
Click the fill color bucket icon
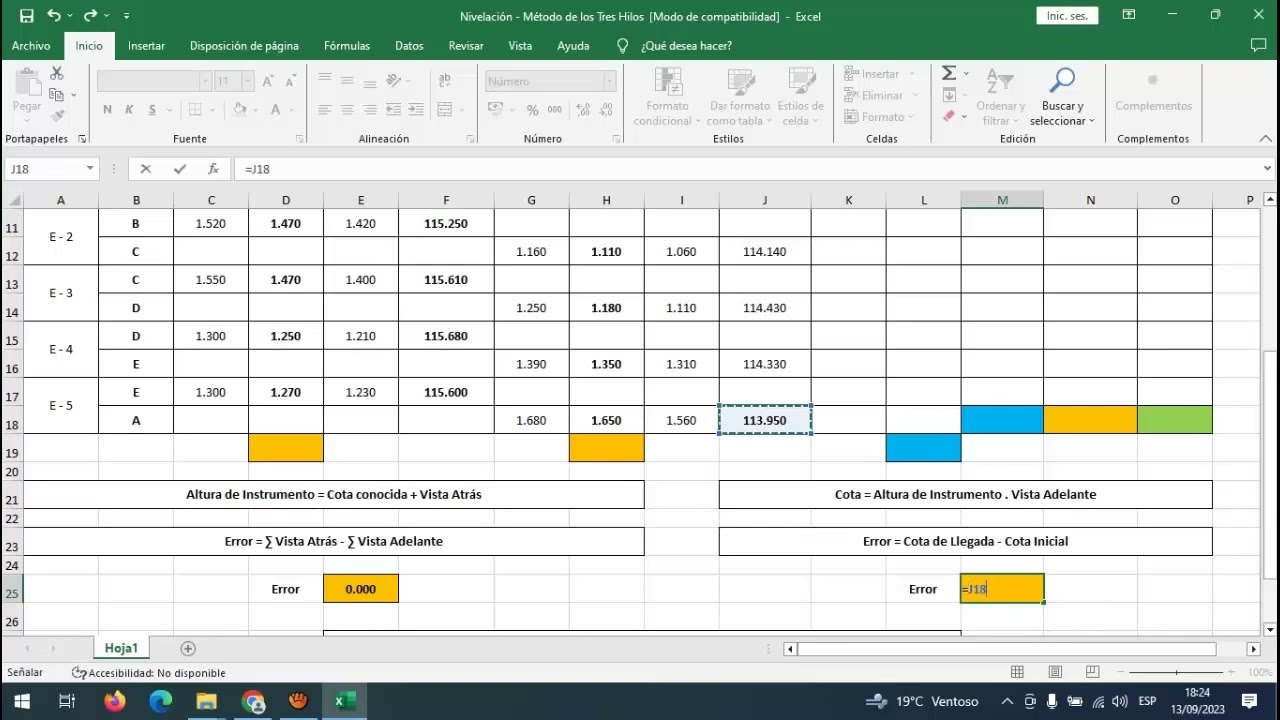240,109
